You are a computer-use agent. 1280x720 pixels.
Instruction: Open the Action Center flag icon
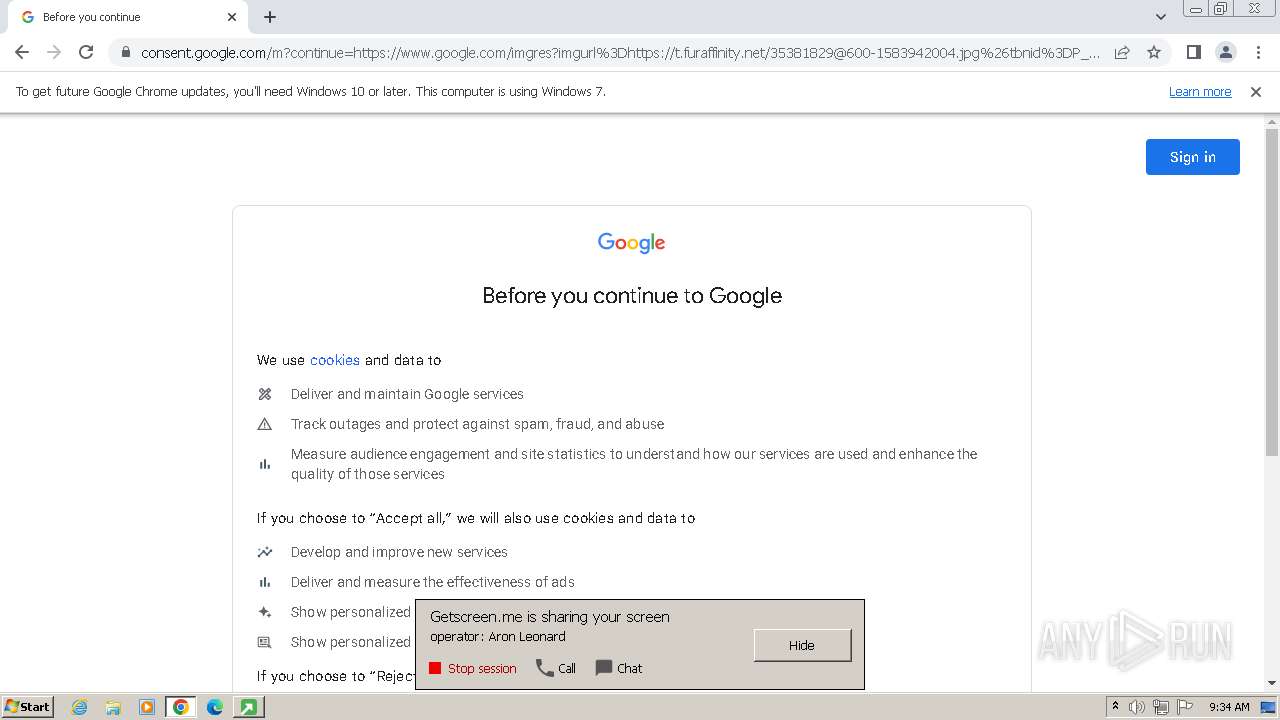(1185, 707)
